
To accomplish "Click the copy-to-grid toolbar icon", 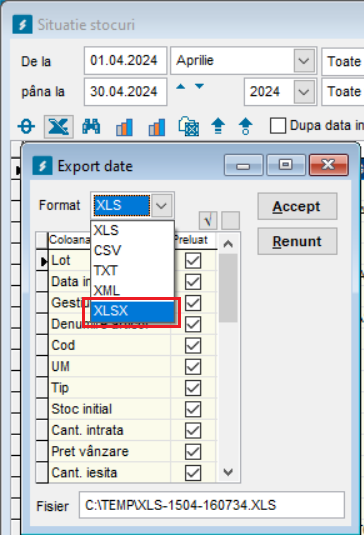I will tap(189, 127).
